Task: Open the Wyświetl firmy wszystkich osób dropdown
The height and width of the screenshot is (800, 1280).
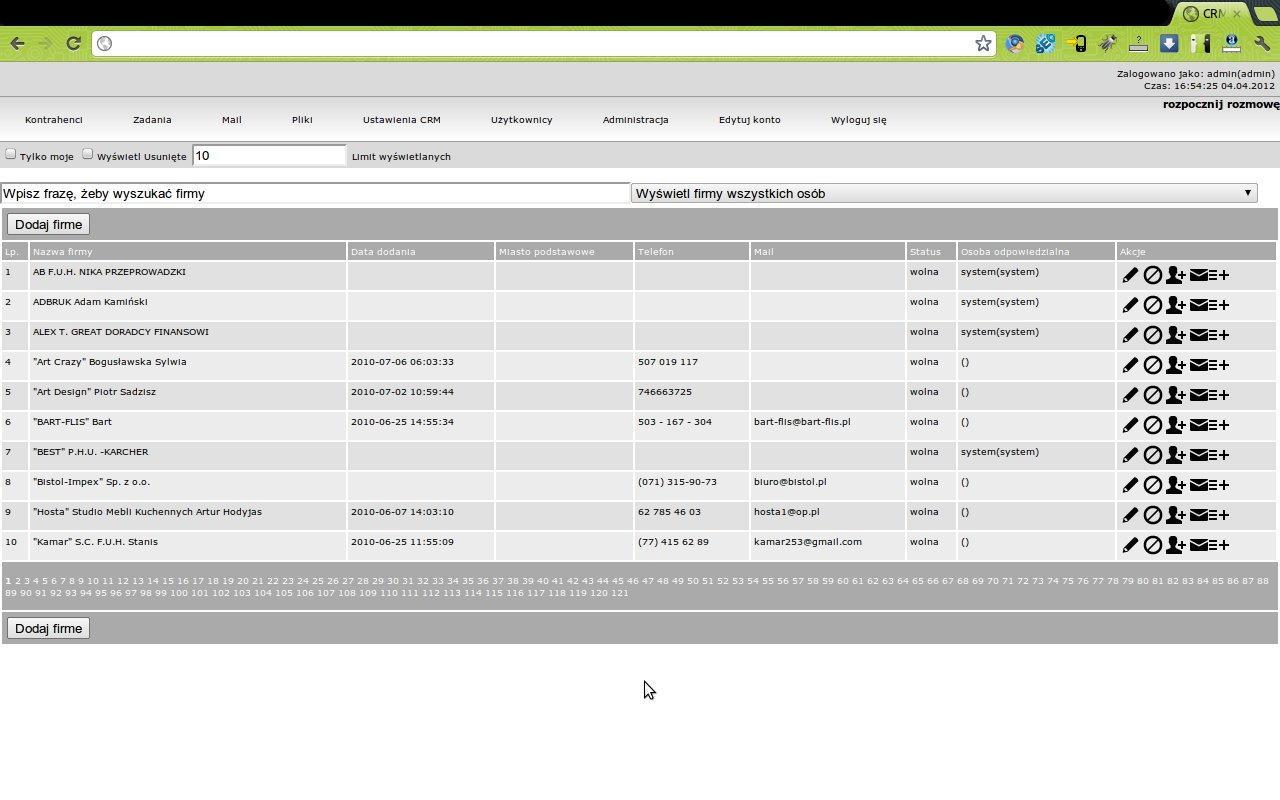Action: tap(1247, 192)
